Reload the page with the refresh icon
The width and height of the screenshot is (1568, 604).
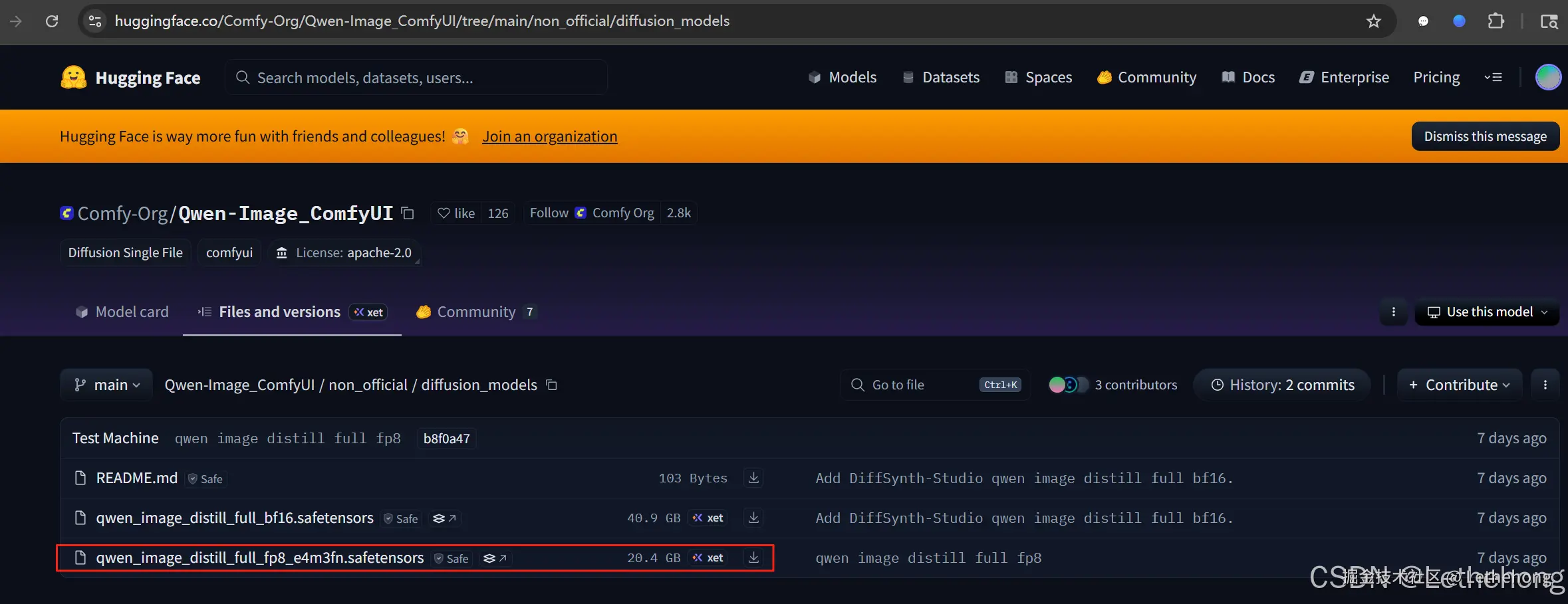(x=52, y=21)
